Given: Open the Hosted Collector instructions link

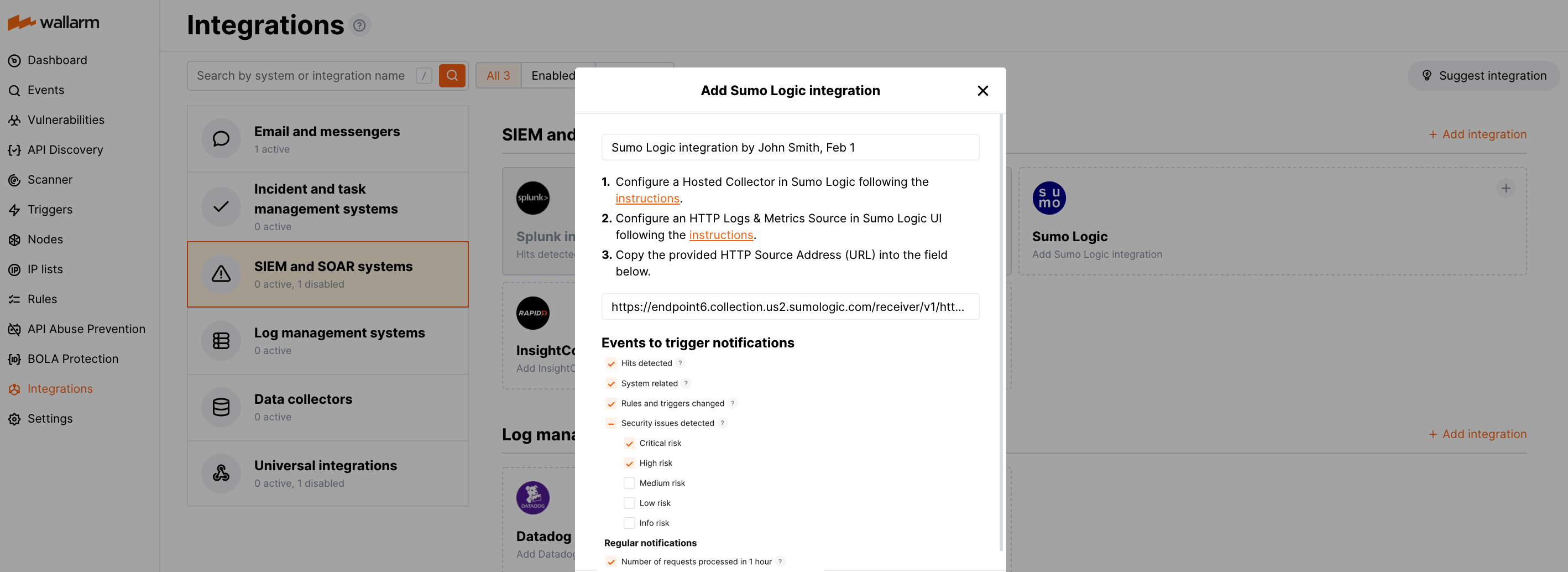Looking at the screenshot, I should tap(647, 198).
